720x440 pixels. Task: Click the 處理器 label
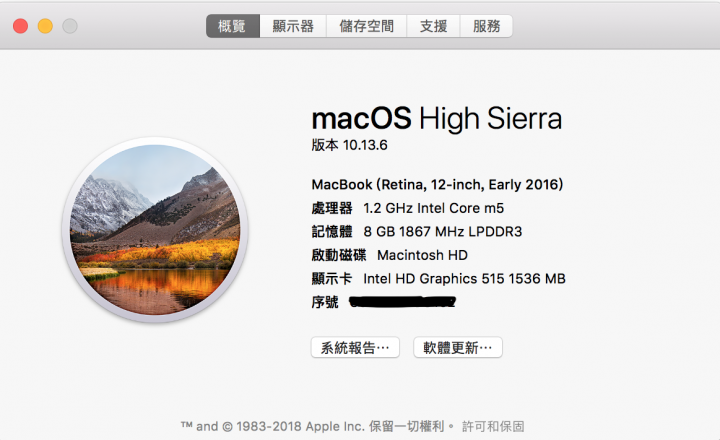pyautogui.click(x=332, y=208)
